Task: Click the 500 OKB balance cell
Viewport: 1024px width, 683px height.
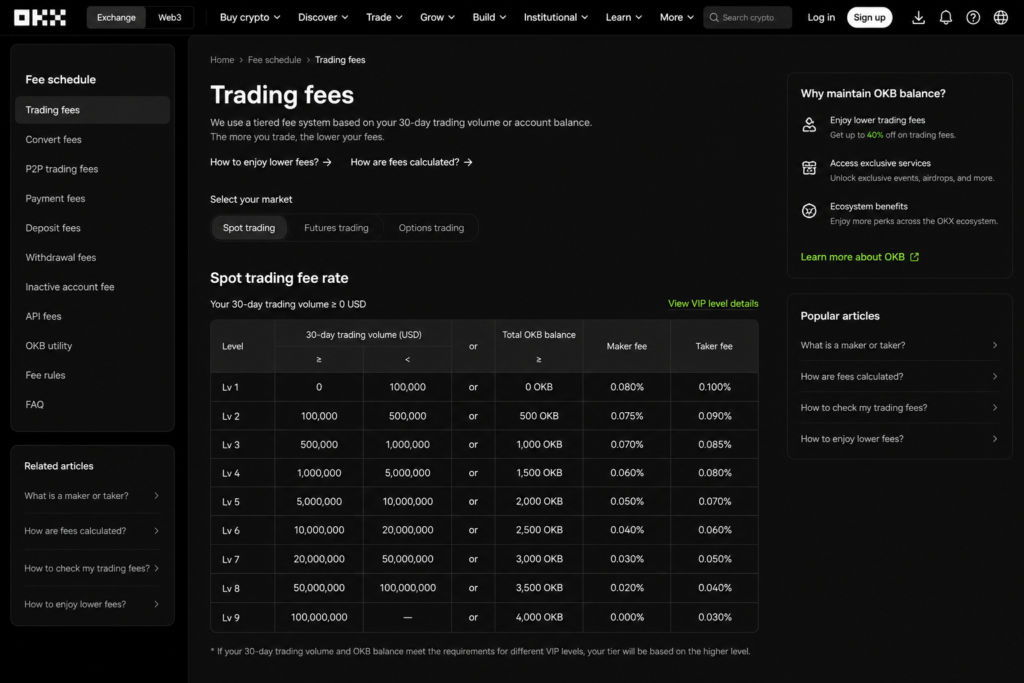Action: click(539, 416)
